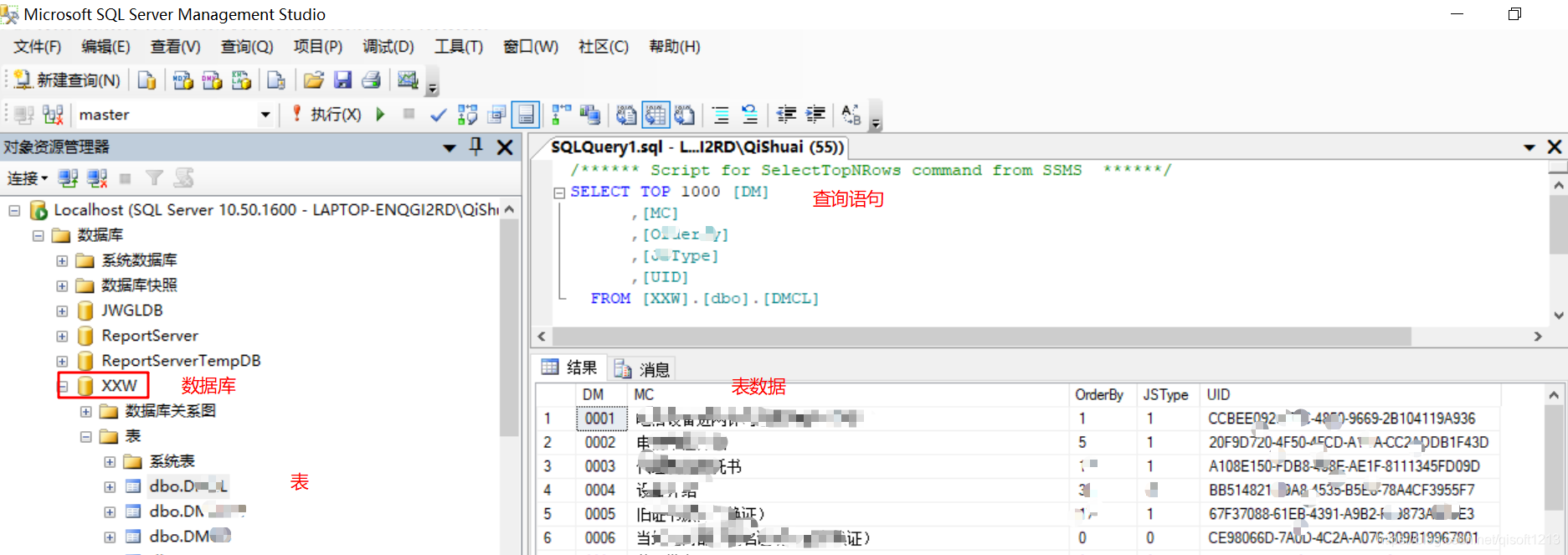
Task: Expand the ReportServerTempDB database node
Action: point(62,361)
